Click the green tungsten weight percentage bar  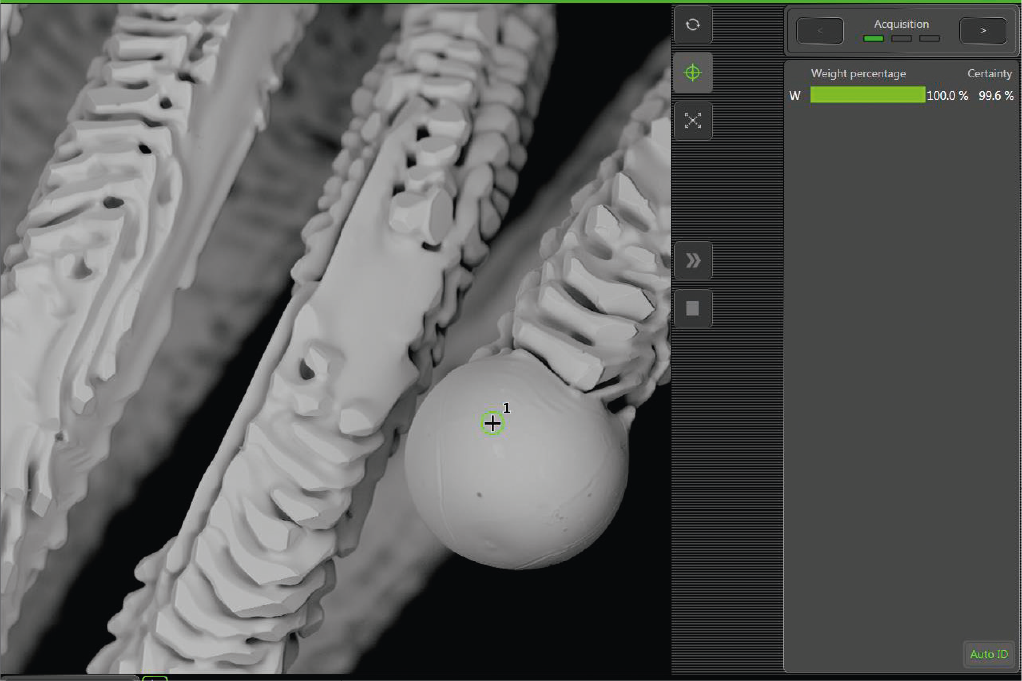867,95
